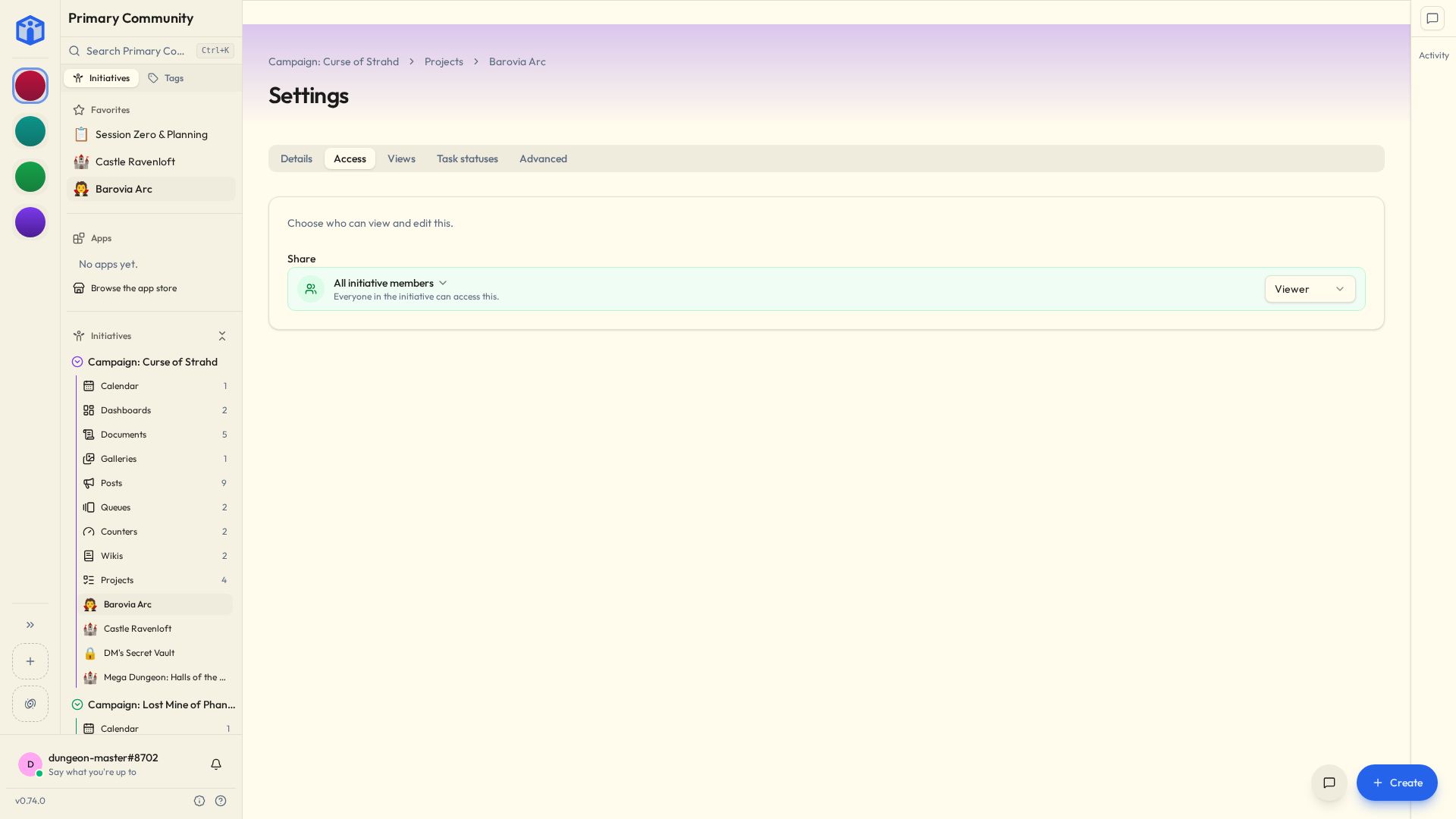The height and width of the screenshot is (819, 1456).
Task: Open comments panel icon at top right
Action: 1432,18
